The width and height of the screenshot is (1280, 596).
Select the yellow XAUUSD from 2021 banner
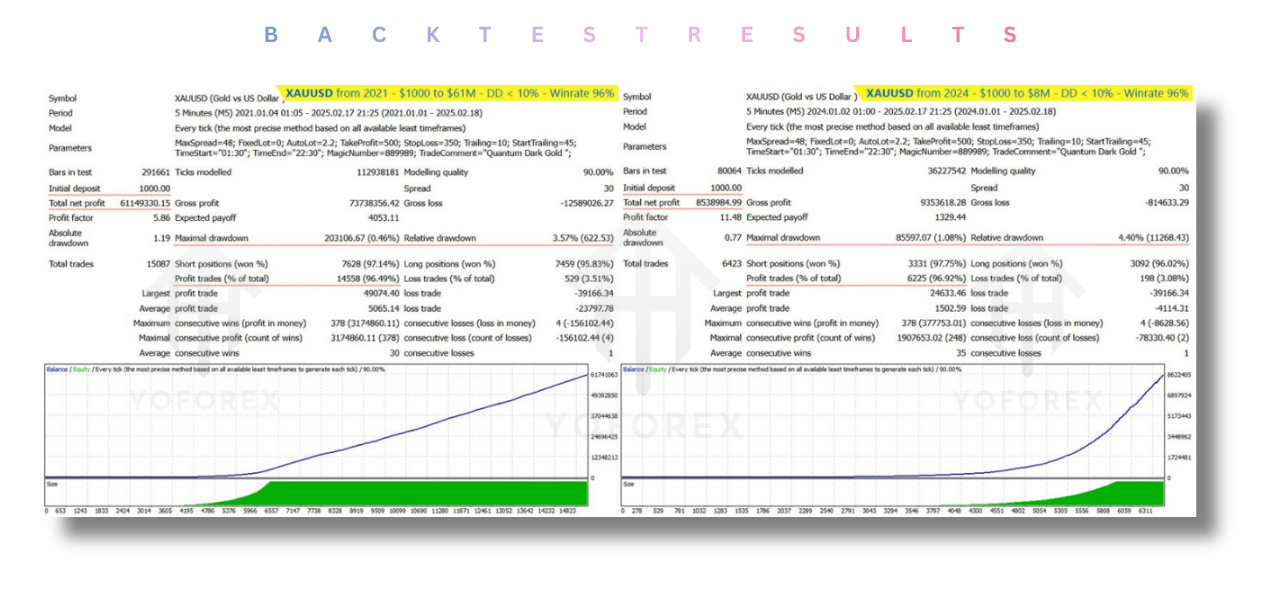[x=449, y=93]
